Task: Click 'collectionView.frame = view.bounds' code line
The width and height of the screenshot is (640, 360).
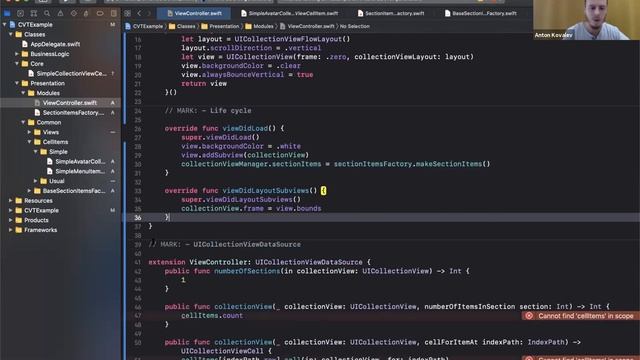Action: [x=251, y=209]
